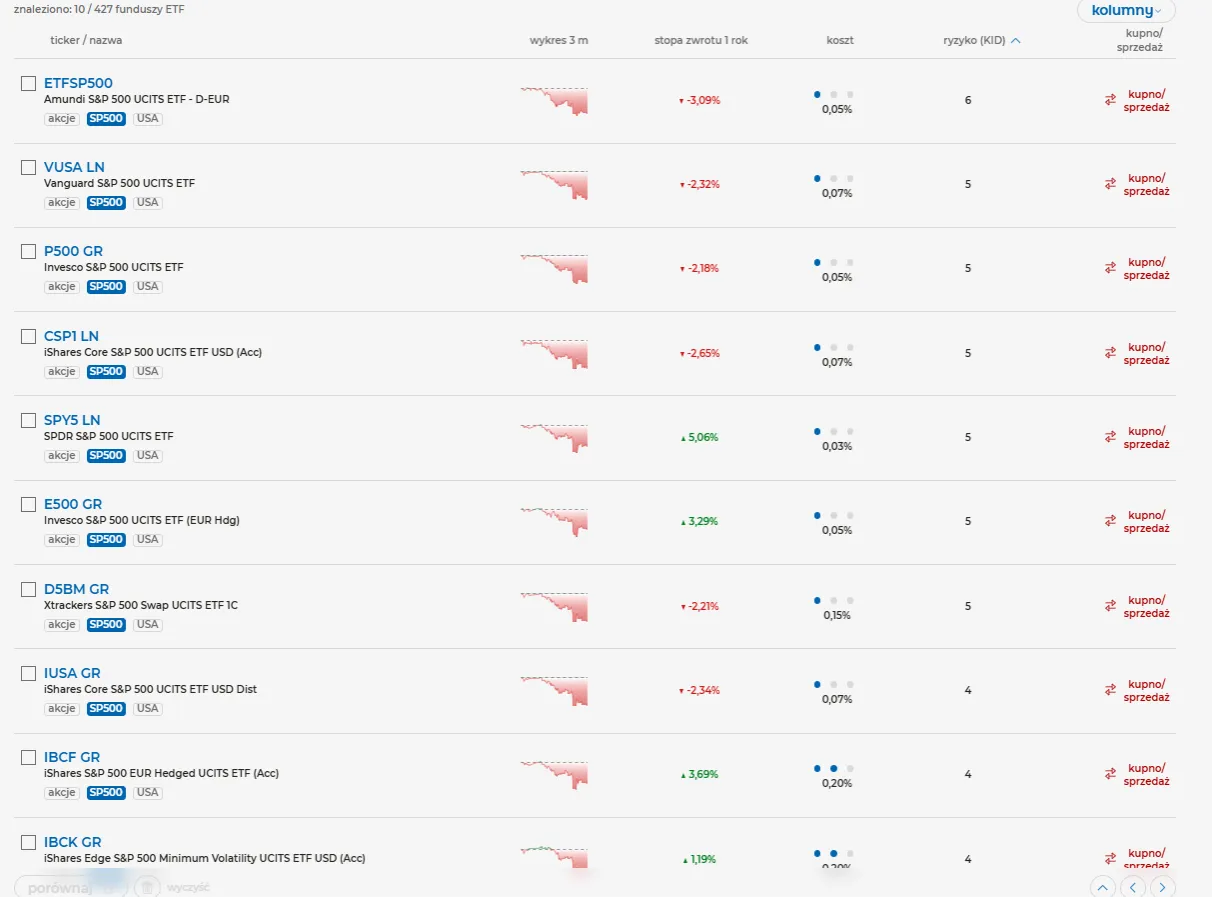Image resolution: width=1212 pixels, height=897 pixels.
Task: Open the 3-month mini chart for VUSA LN
Action: [554, 185]
